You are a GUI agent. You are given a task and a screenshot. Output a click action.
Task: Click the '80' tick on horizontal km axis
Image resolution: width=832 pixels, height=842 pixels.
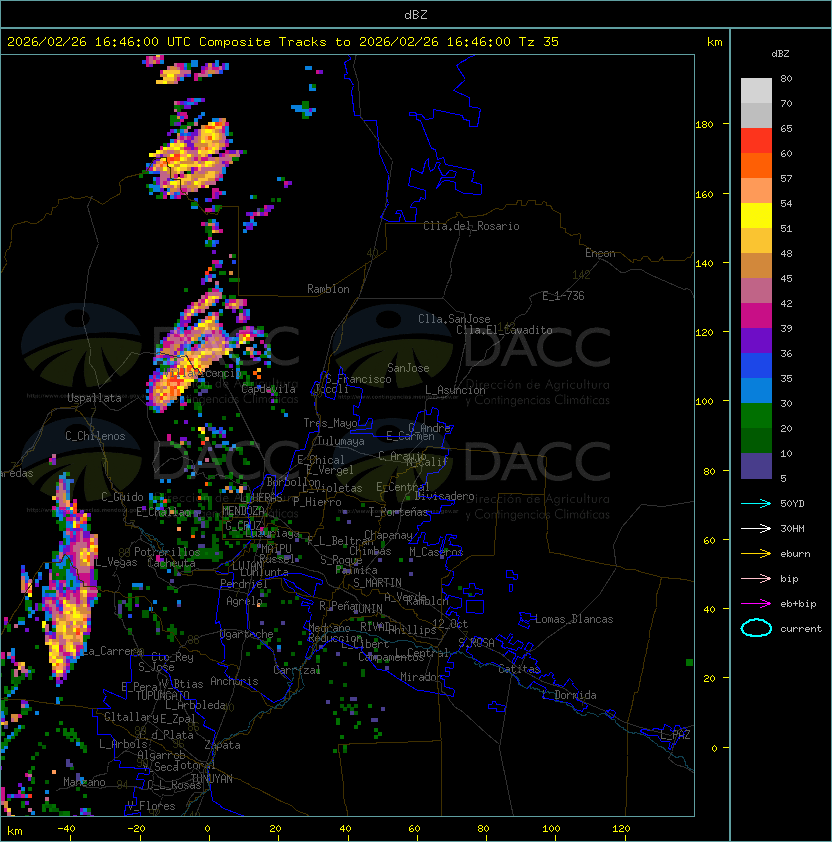pos(483,829)
